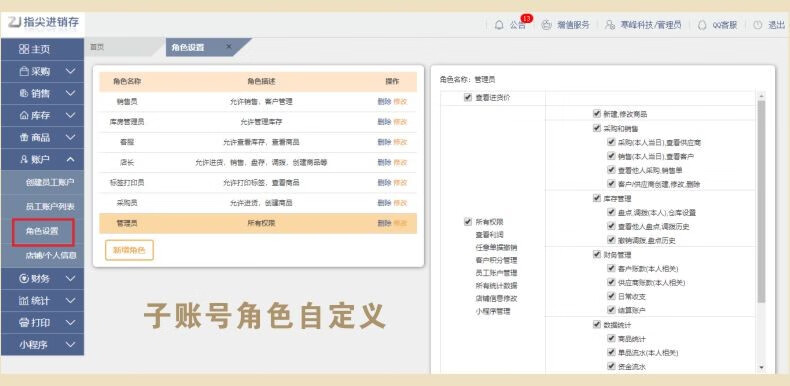Collapse the 账户 menu chevron
This screenshot has height=386, width=790.
pos(71,159)
